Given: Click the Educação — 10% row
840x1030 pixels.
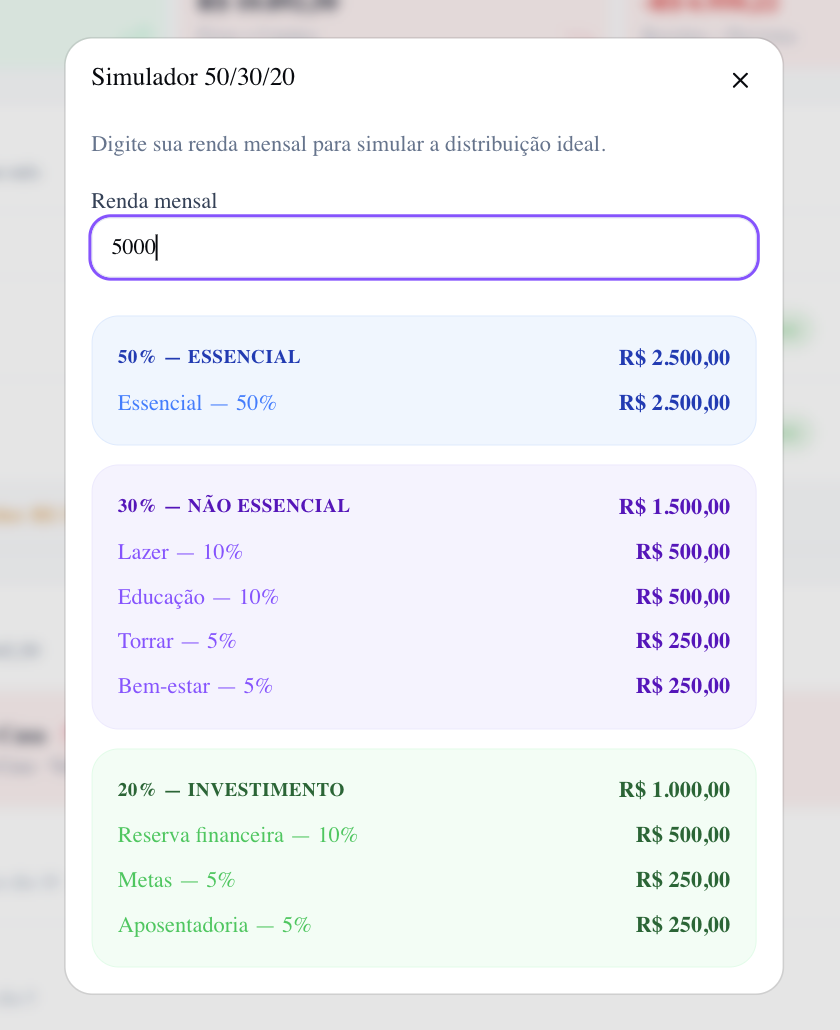Looking at the screenshot, I should [424, 596].
